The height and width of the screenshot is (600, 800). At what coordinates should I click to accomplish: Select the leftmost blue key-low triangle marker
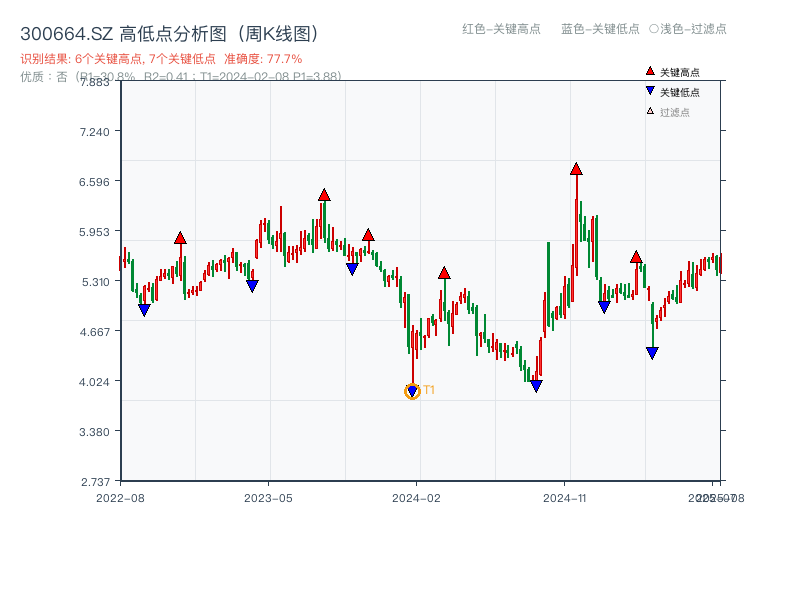point(144,310)
